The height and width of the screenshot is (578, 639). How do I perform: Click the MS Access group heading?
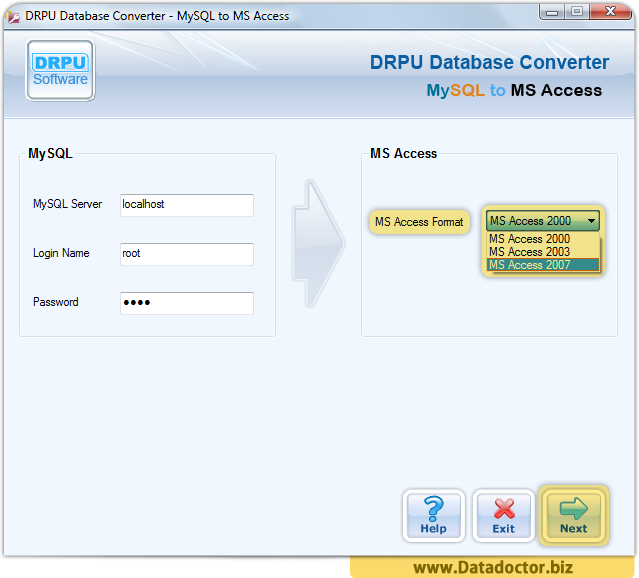403,153
